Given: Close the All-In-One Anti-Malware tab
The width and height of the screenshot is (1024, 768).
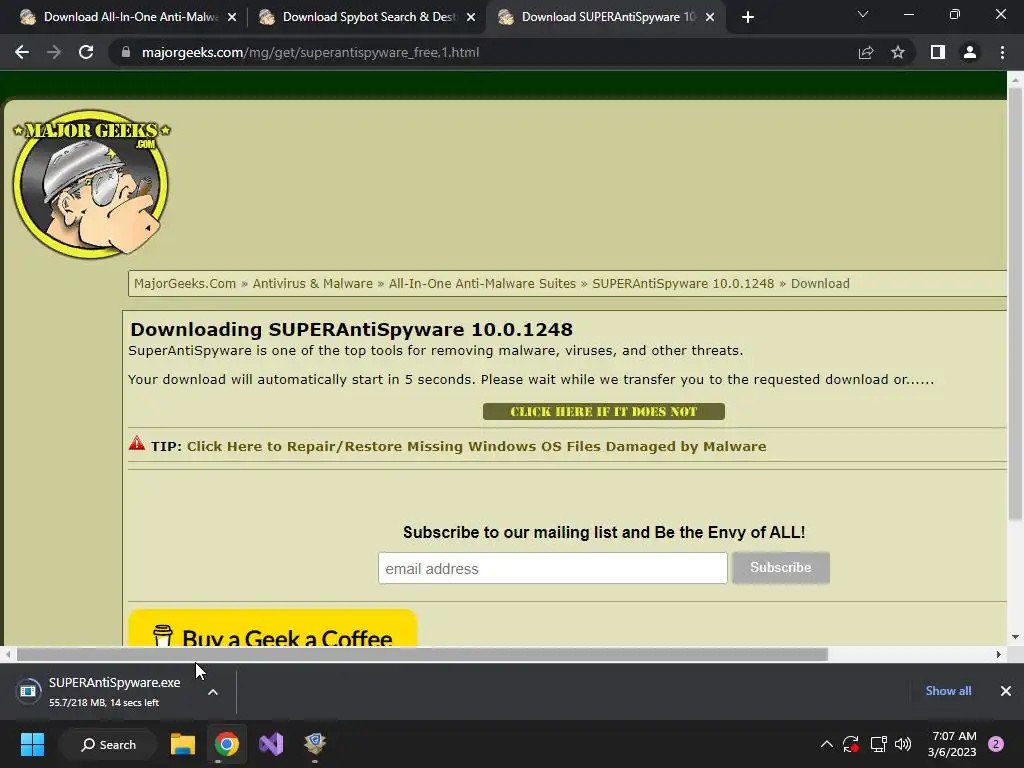Looking at the screenshot, I should [x=232, y=17].
